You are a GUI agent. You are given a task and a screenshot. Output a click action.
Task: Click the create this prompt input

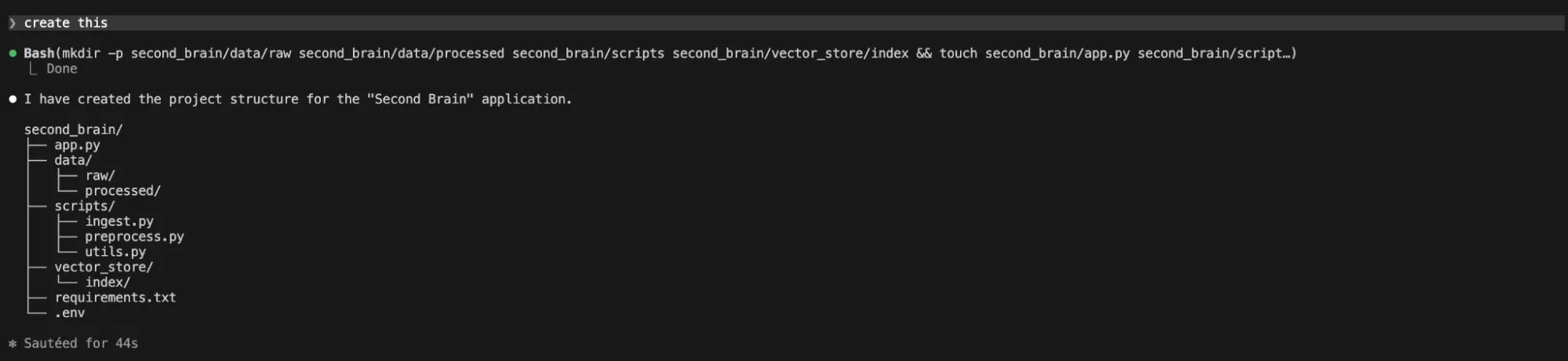66,23
